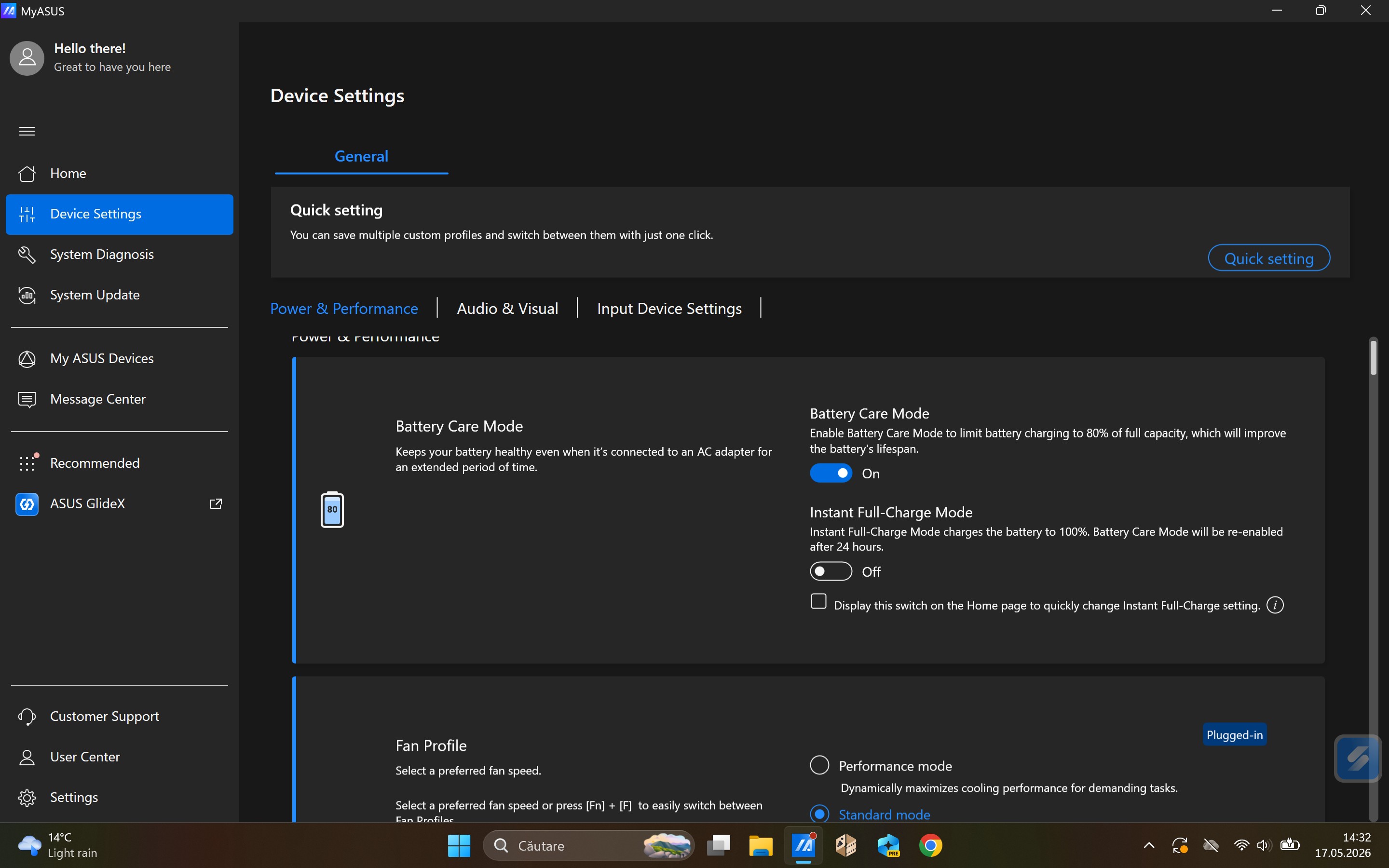Screen dimensions: 1389x868
Task: Click the Quick setting button
Action: pos(1268,258)
